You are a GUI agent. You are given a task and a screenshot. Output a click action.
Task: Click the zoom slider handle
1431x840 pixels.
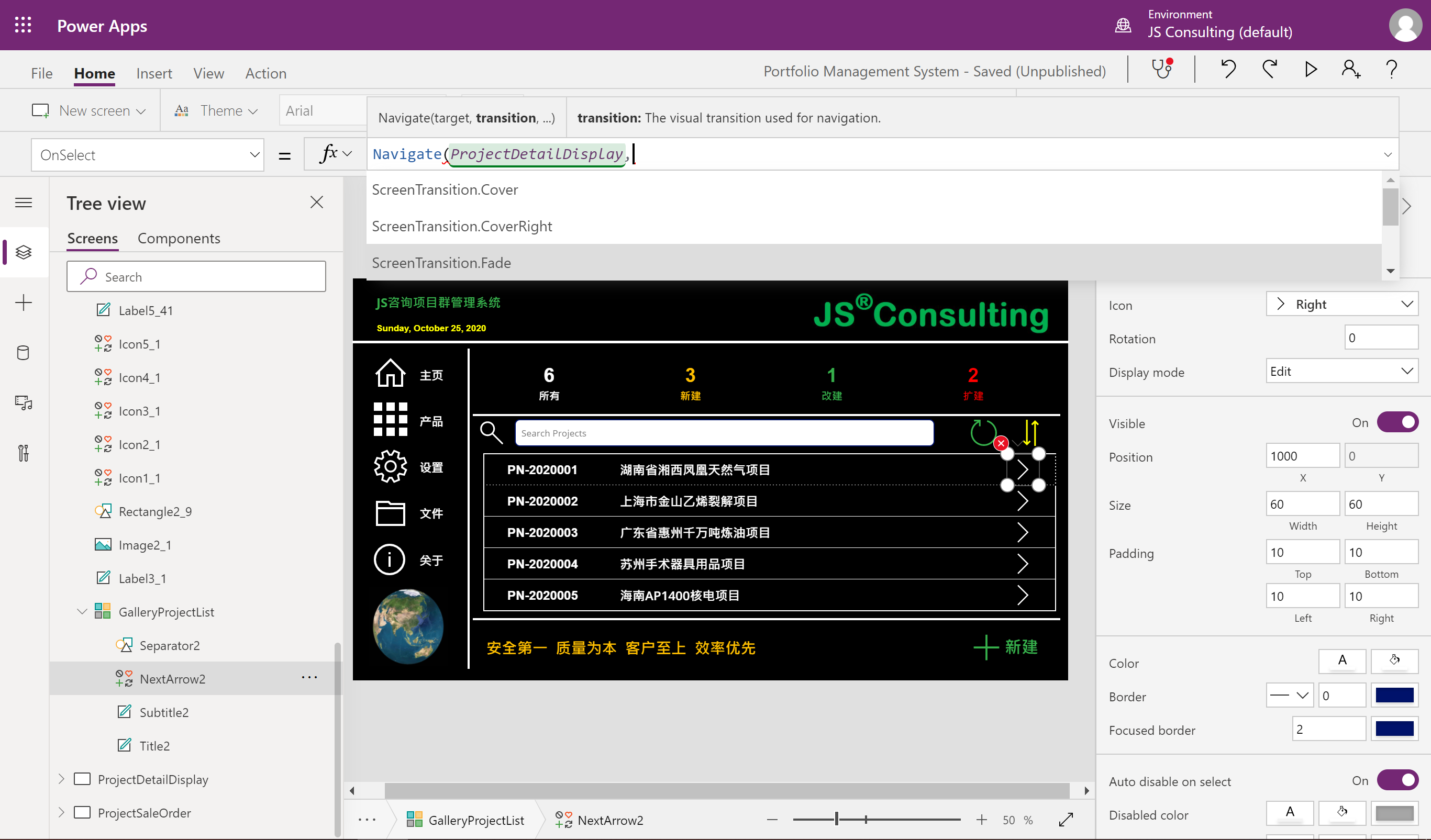837,819
